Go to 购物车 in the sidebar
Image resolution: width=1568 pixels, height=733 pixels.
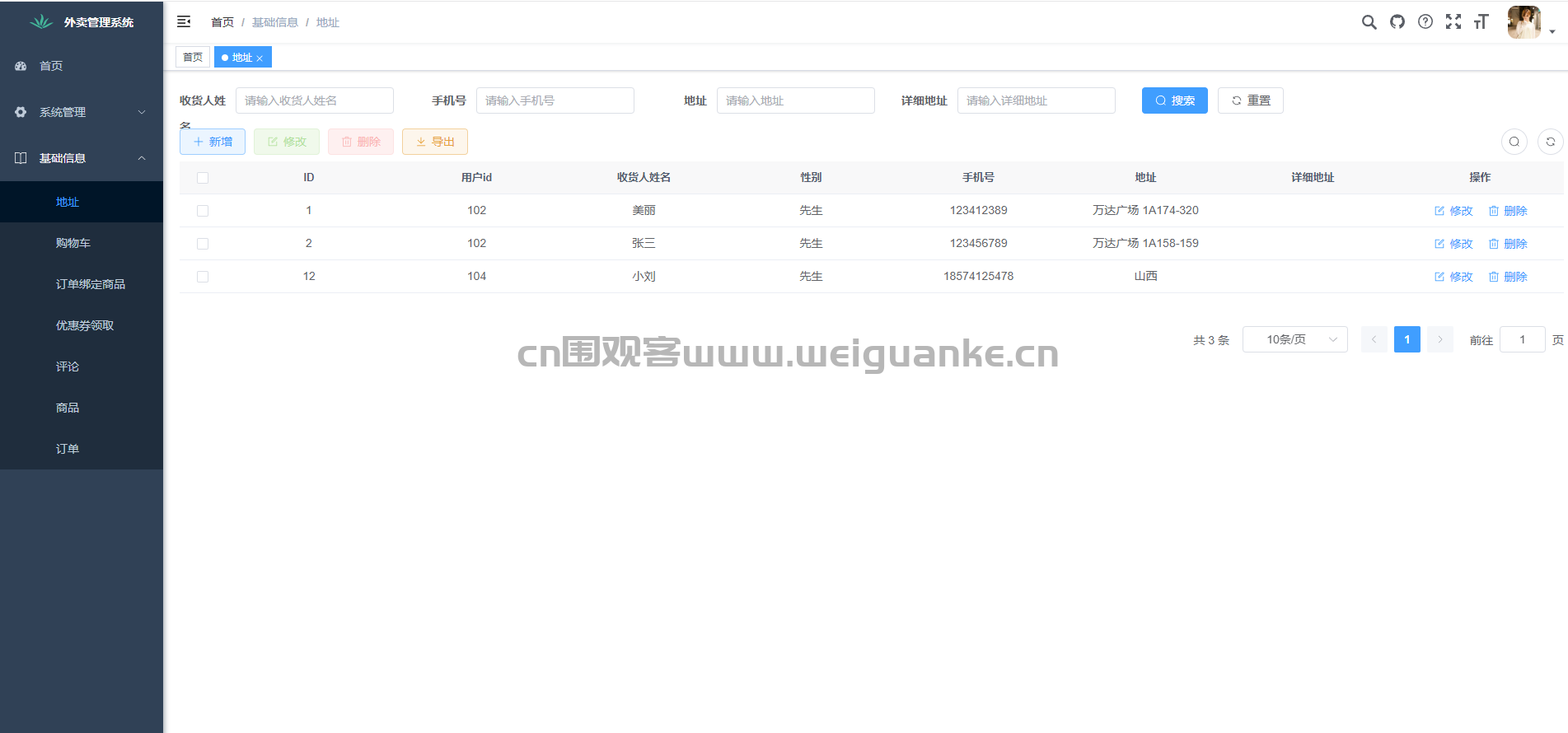click(73, 243)
